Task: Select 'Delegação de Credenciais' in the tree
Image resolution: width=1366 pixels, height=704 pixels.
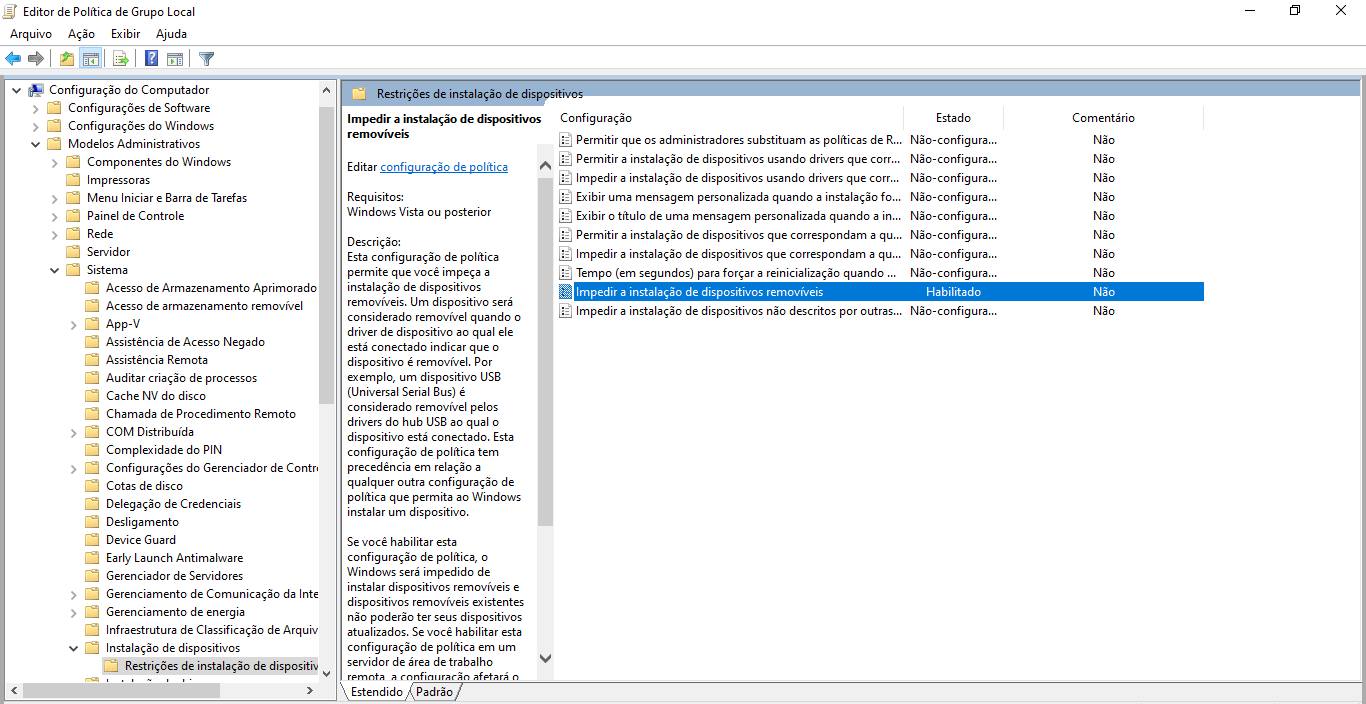Action: (173, 504)
